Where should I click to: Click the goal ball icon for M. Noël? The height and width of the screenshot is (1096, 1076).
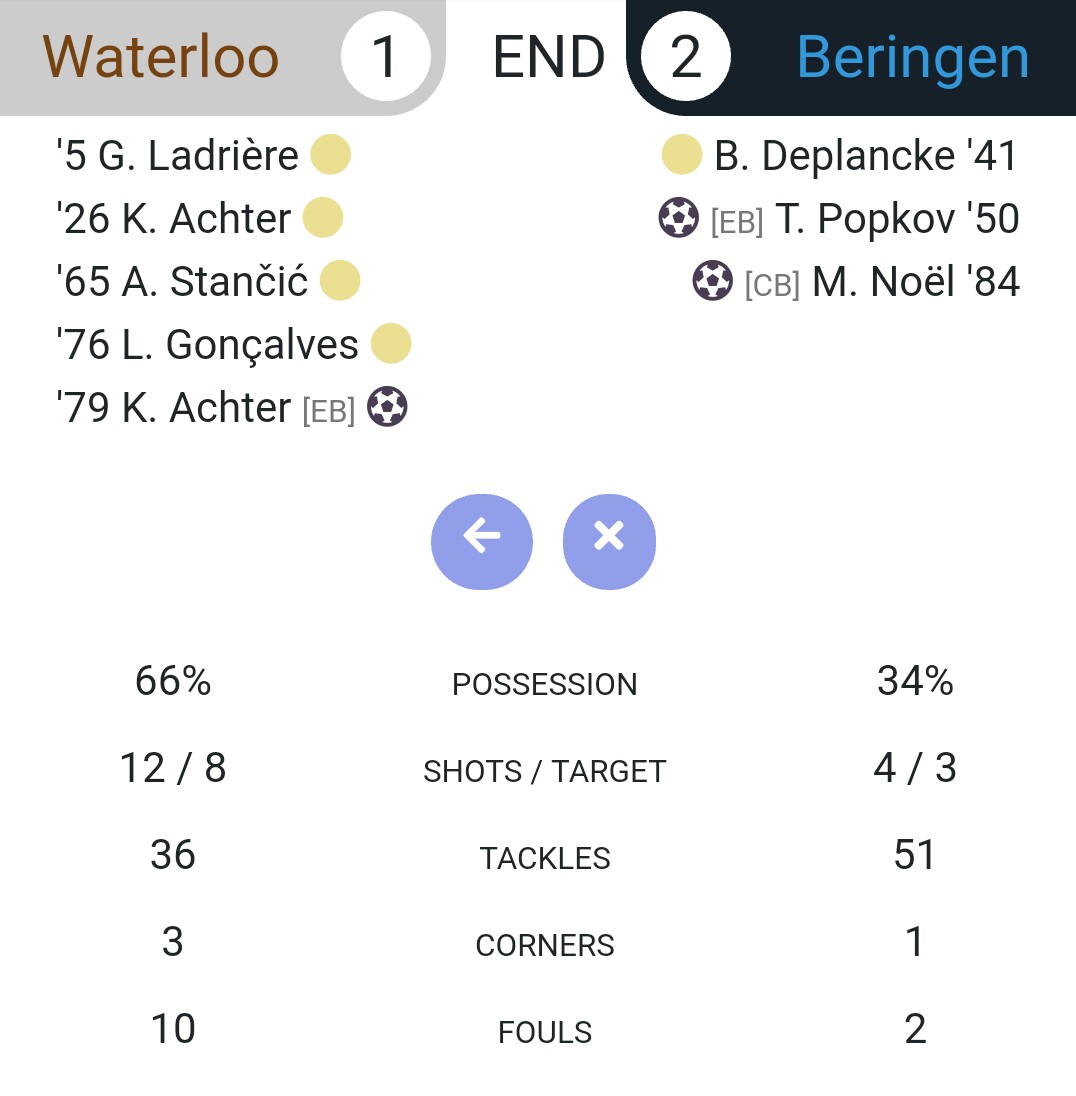712,280
